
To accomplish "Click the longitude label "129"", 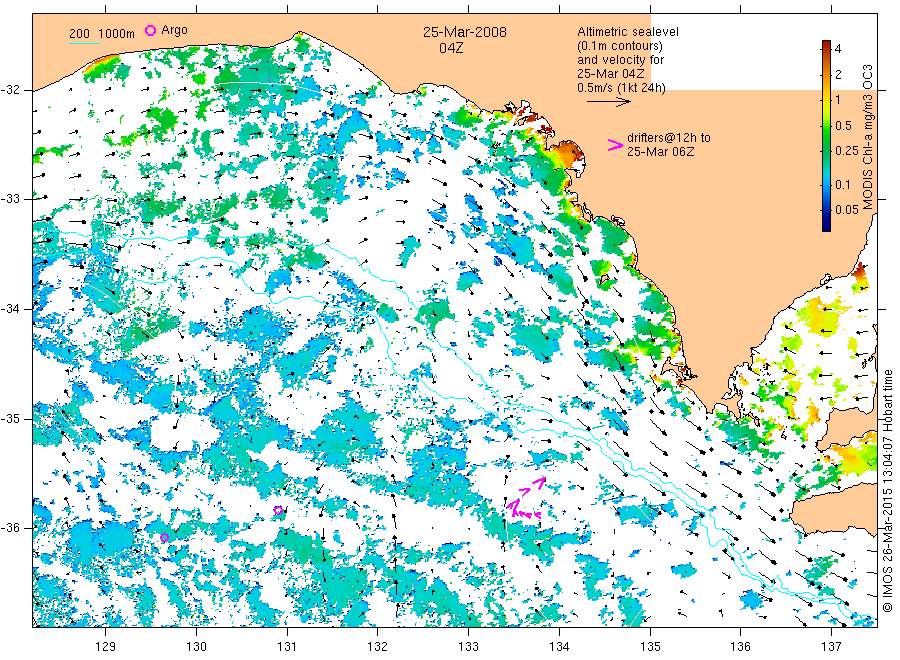I will pos(106,647).
